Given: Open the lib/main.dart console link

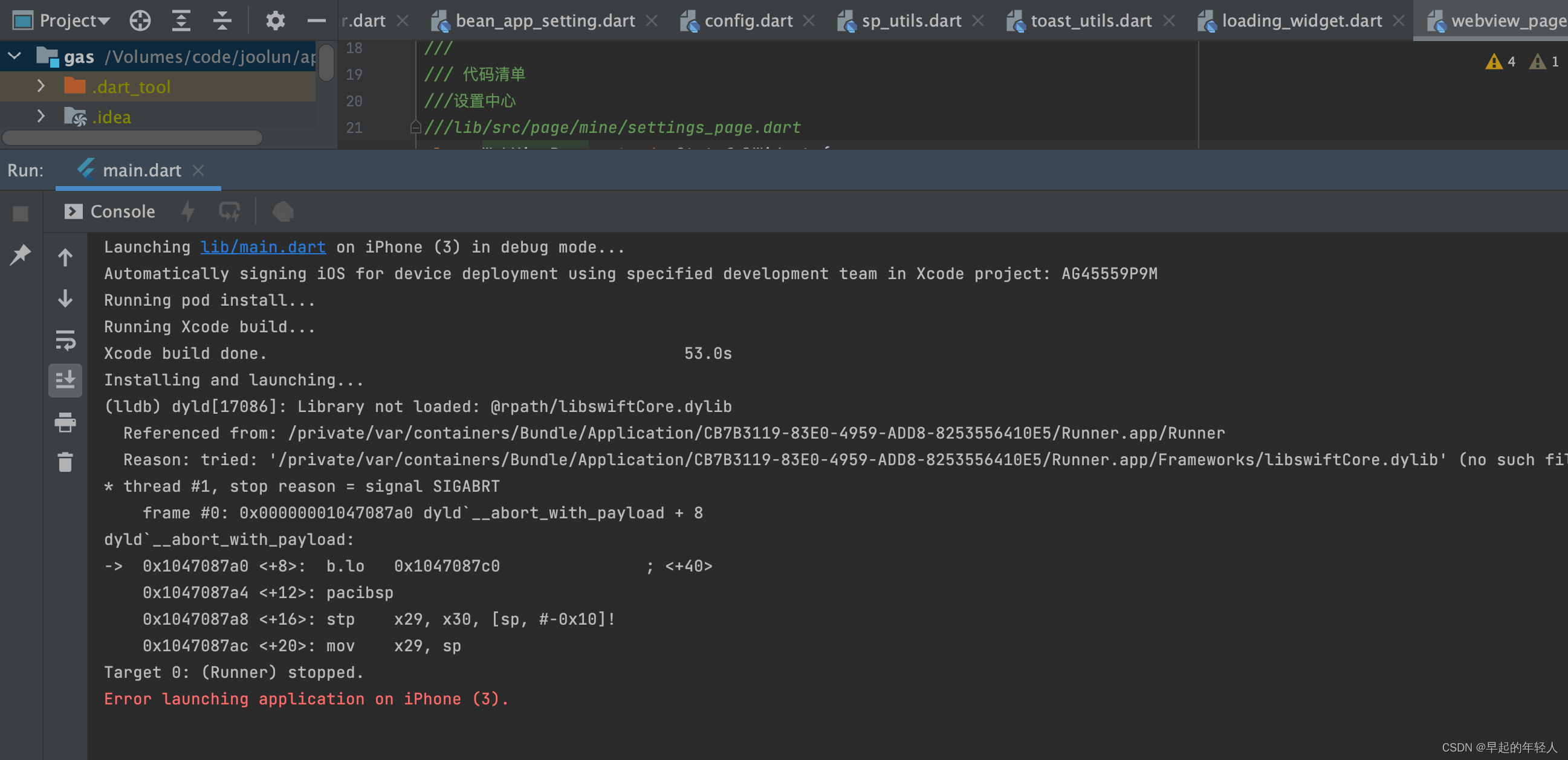Looking at the screenshot, I should pos(263,247).
